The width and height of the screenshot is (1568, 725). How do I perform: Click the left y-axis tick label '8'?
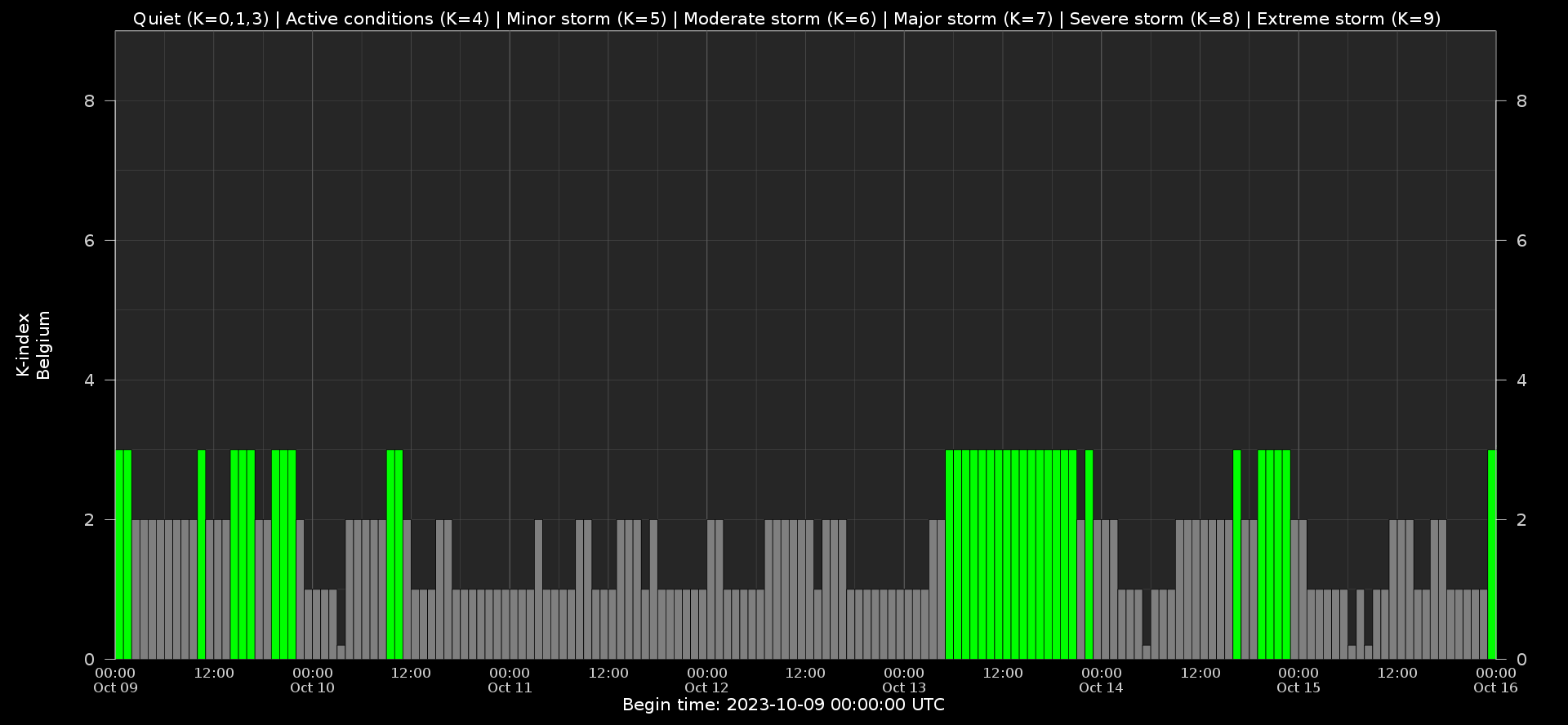(x=89, y=101)
